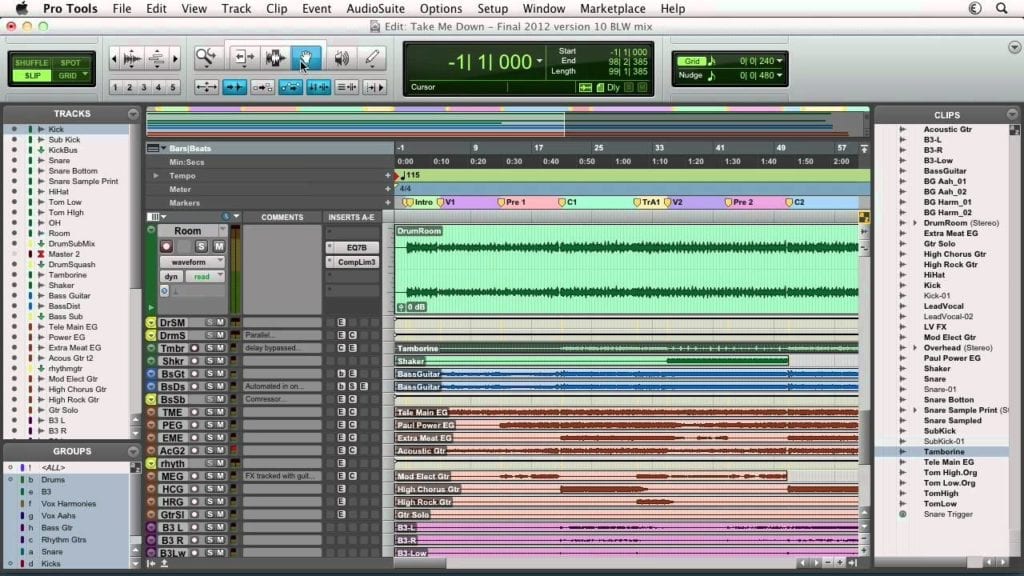The width and height of the screenshot is (1024, 576).
Task: Click the Intro marker
Action: (419, 202)
